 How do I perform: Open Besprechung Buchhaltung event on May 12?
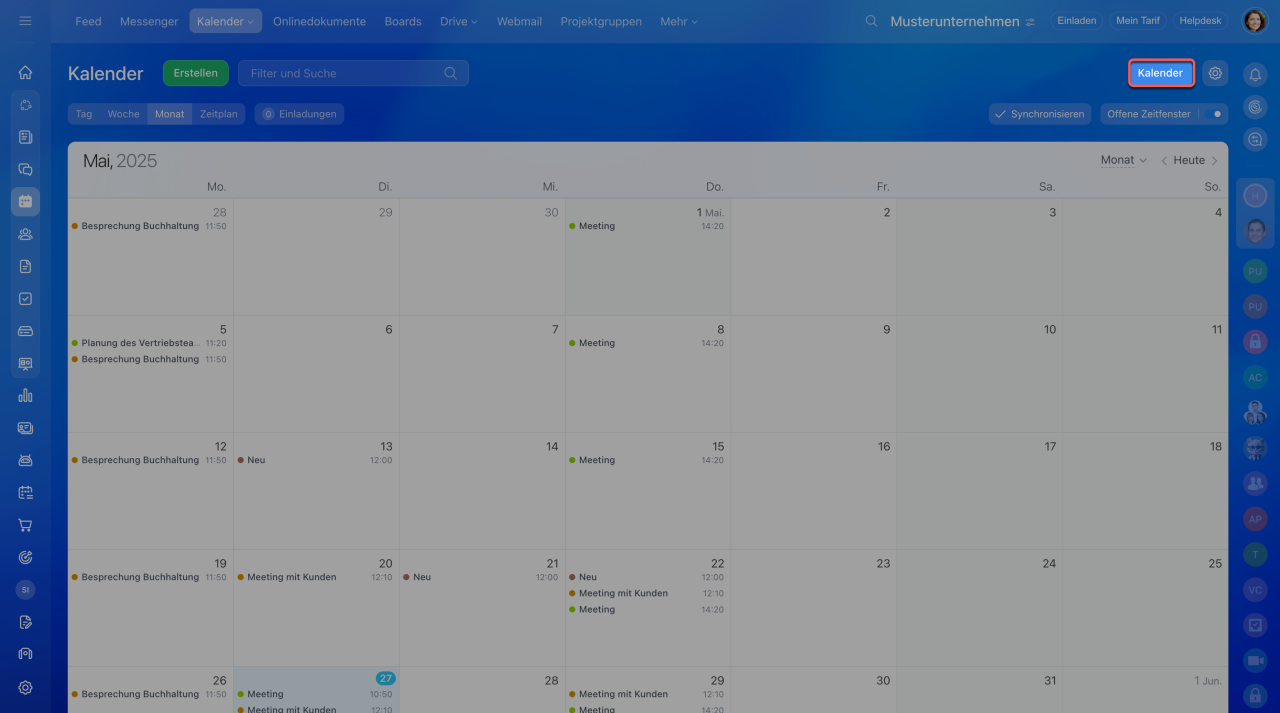[149, 460]
